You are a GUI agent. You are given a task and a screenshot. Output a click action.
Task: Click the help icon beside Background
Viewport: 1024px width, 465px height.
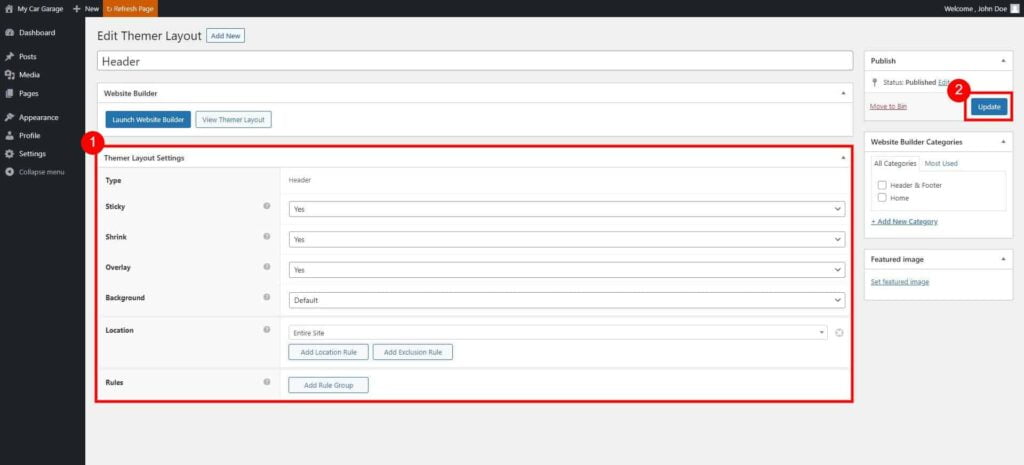click(x=267, y=297)
